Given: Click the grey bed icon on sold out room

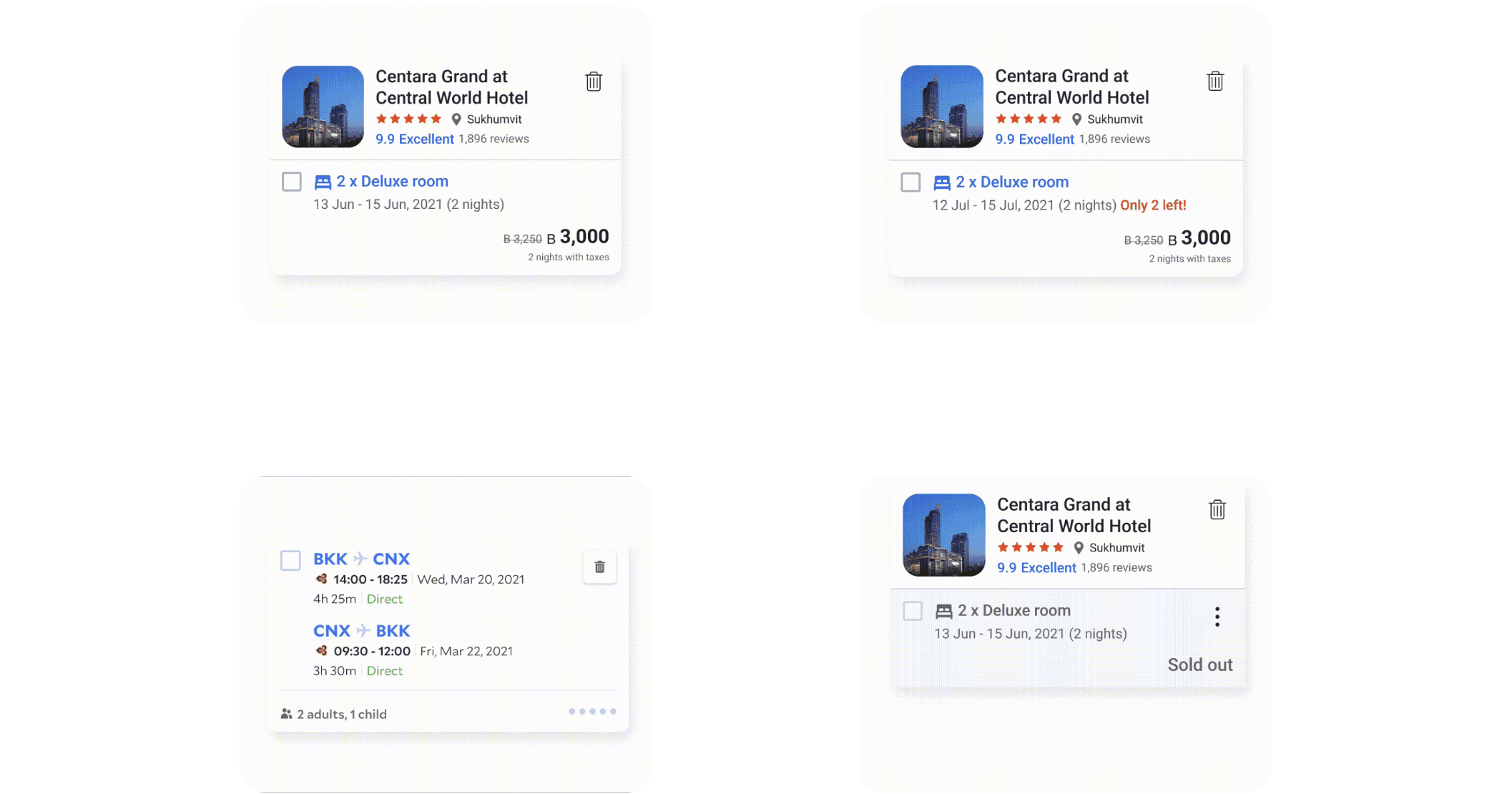Looking at the screenshot, I should pyautogui.click(x=944, y=612).
